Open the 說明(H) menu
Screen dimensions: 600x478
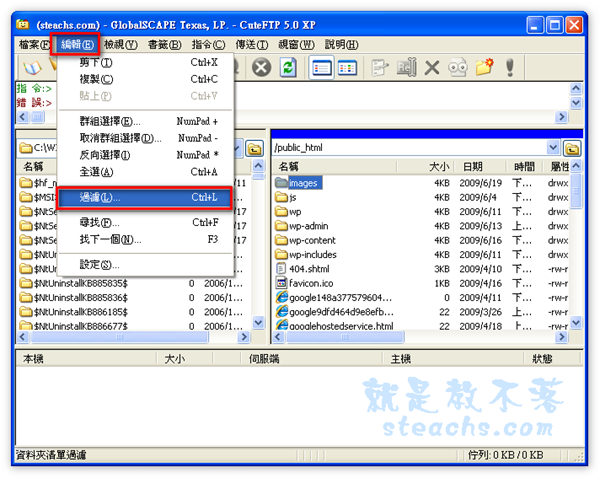click(x=341, y=45)
